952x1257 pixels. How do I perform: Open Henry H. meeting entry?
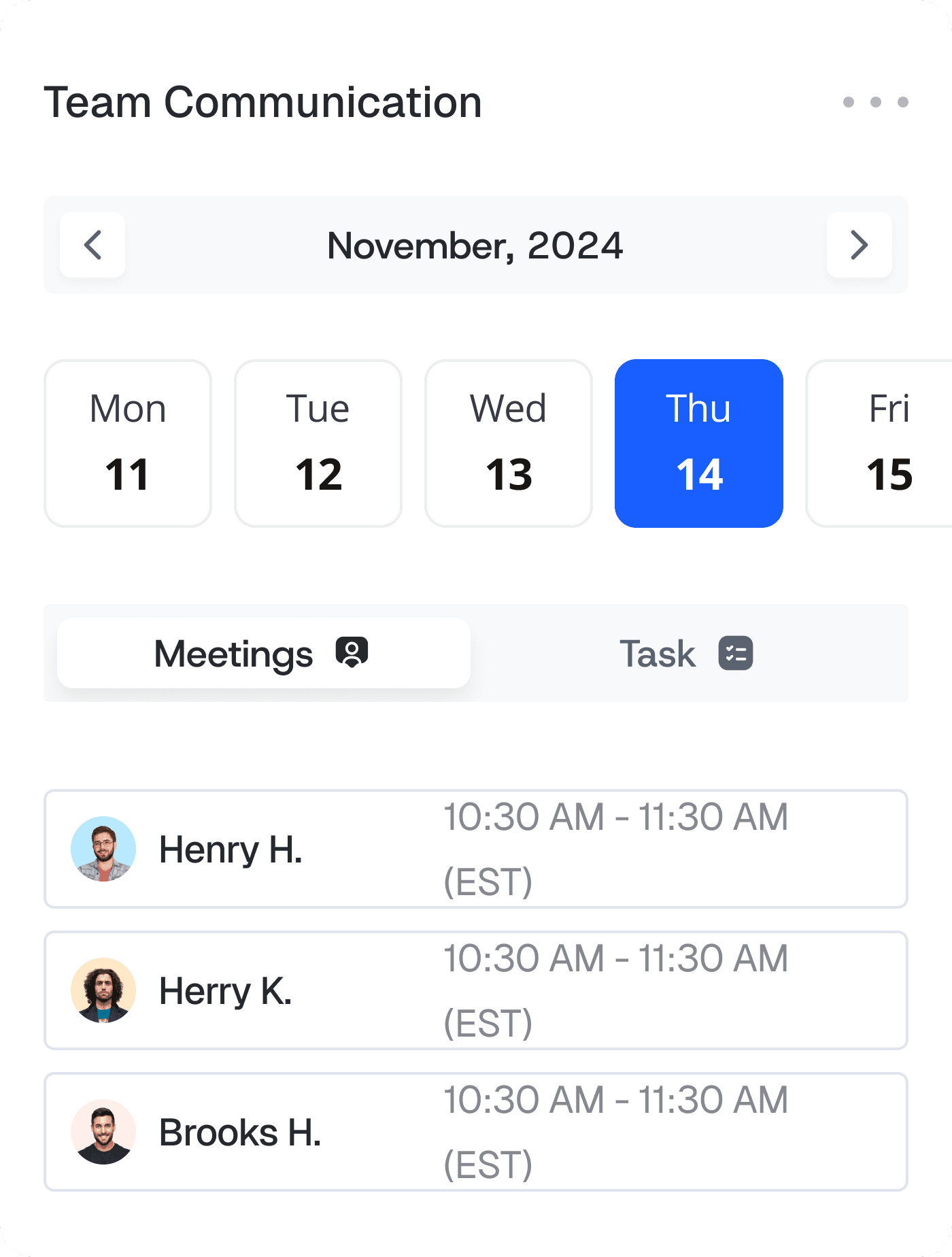[x=476, y=849]
